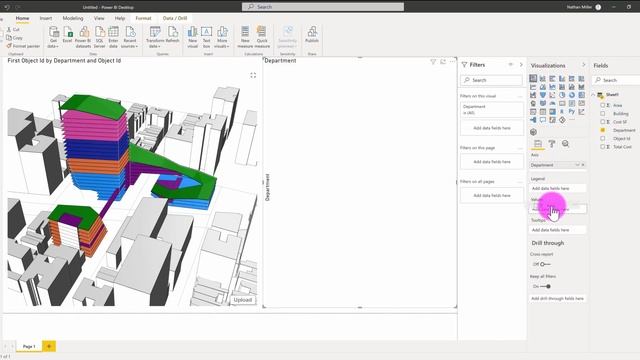Uncheck the Department field checkbox
Image resolution: width=640 pixels, height=360 pixels.
[x=602, y=130]
